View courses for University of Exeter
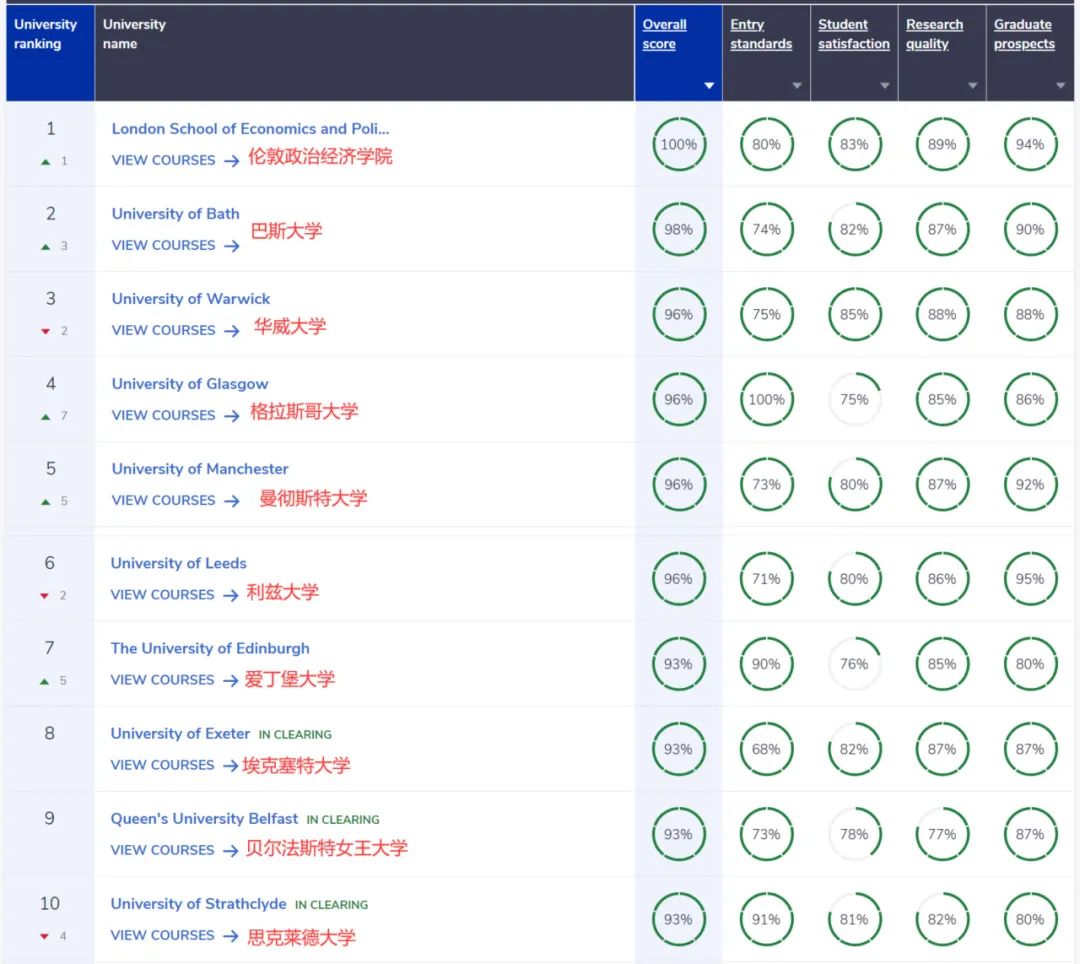Screen dimensions: 1080x964 [x=174, y=765]
